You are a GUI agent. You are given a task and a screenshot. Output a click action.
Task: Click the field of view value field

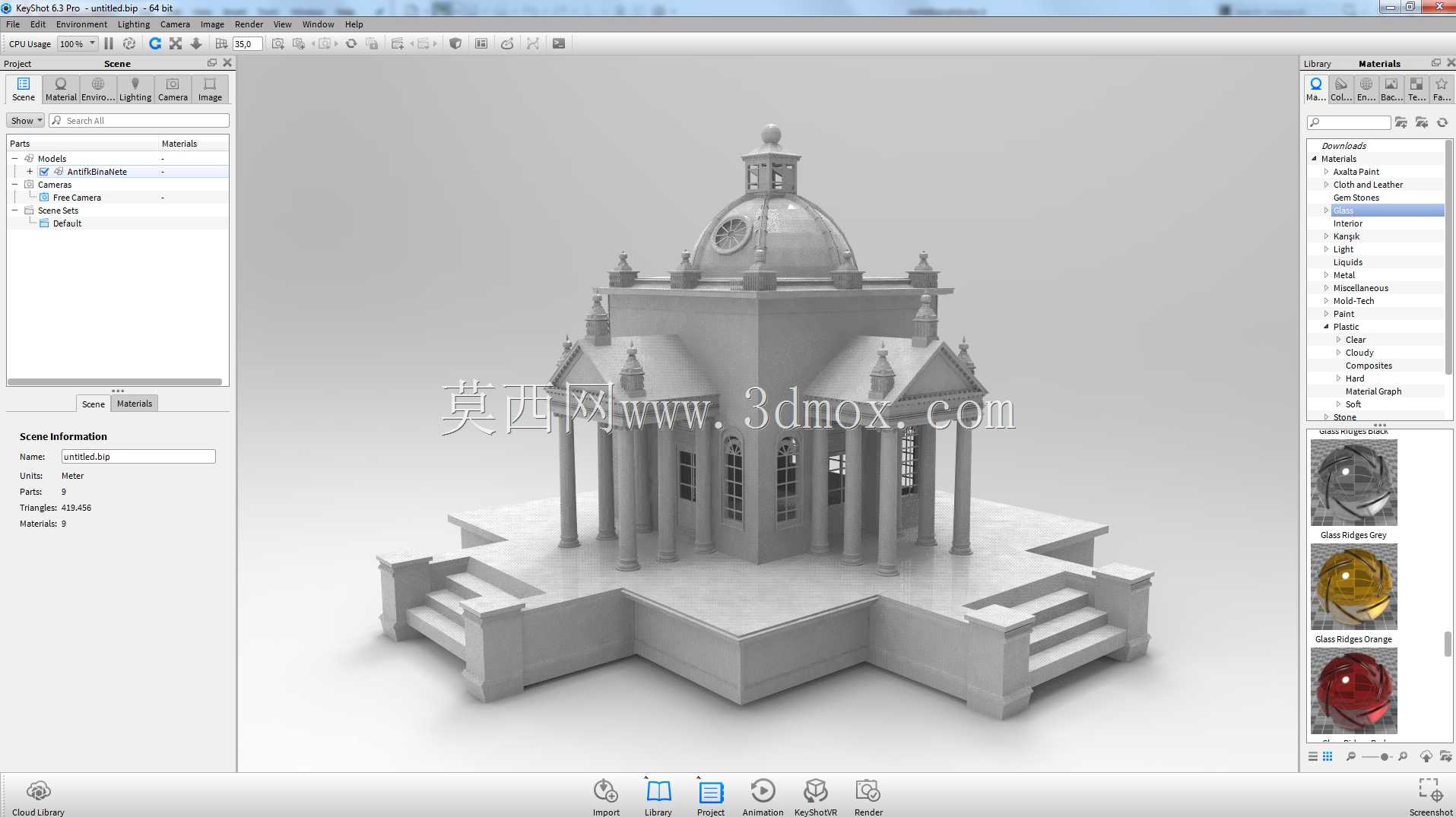coord(248,44)
